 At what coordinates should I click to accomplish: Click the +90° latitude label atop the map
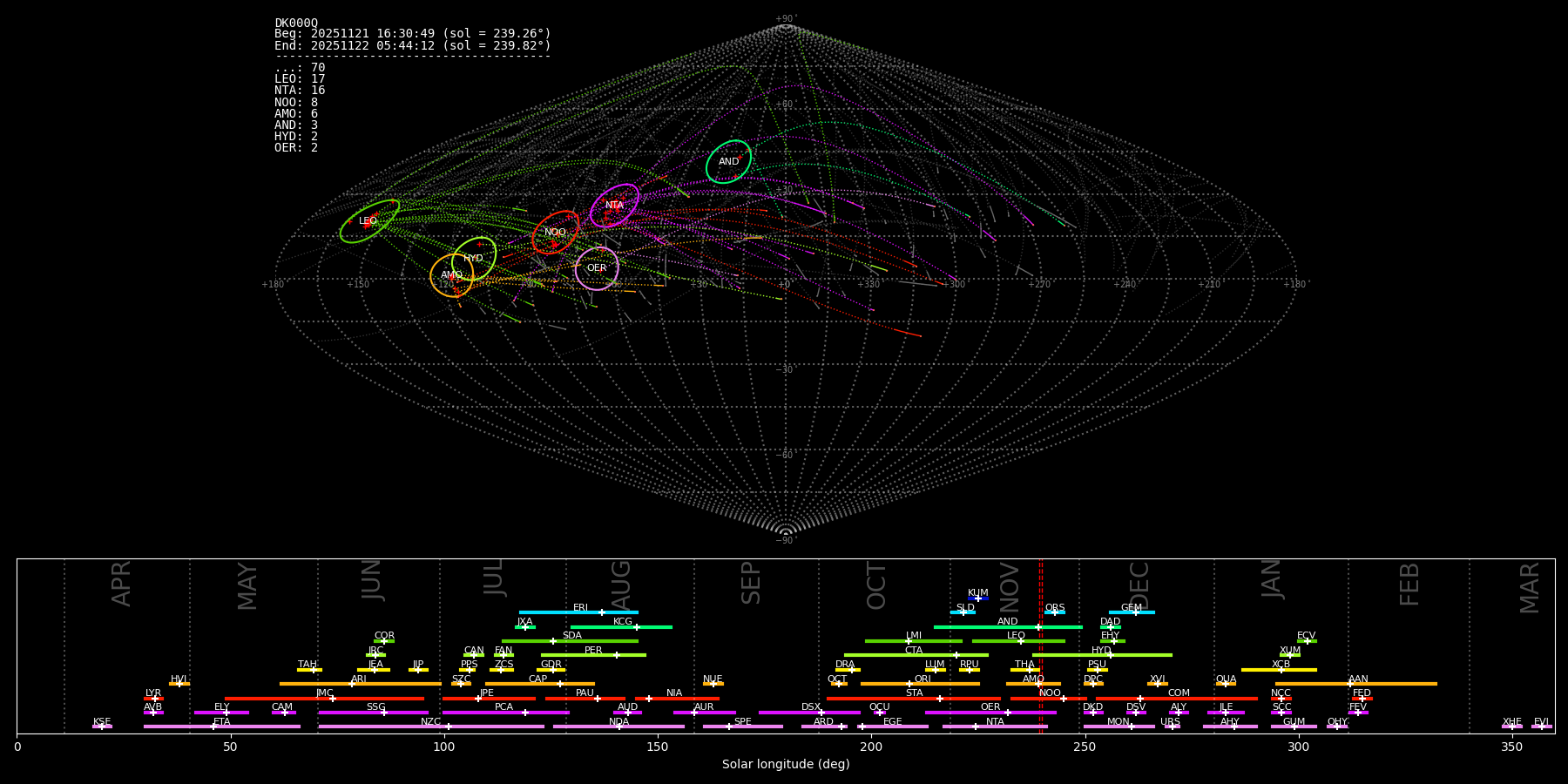coord(786,19)
